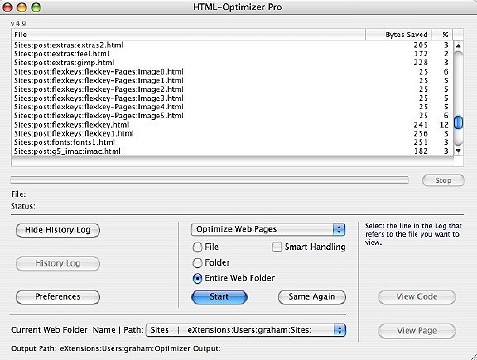Image resolution: width=477 pixels, height=360 pixels.
Task: Select log row ending in Image2.html
Action: (x=232, y=89)
